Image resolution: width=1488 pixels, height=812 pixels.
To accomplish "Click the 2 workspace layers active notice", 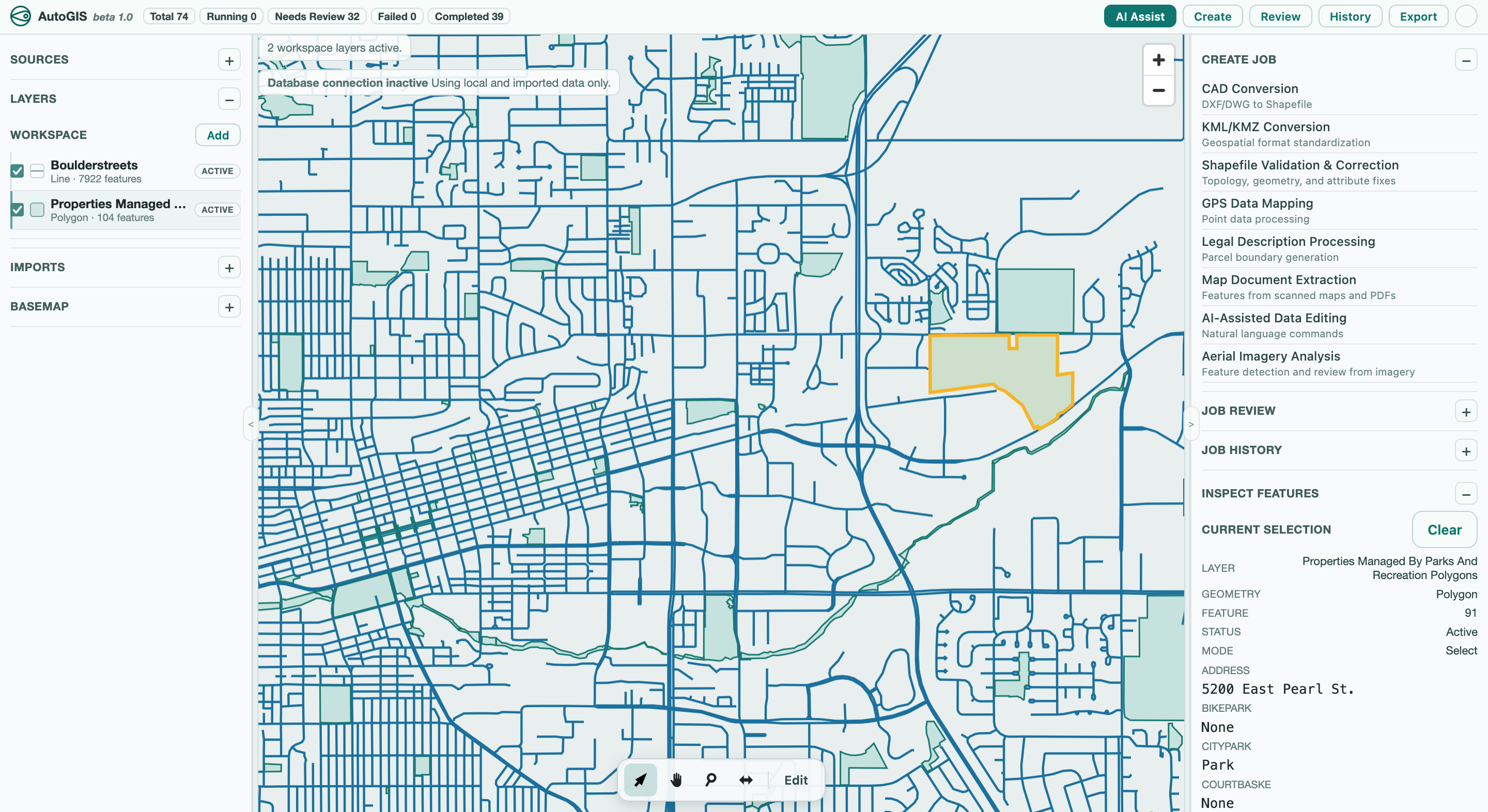I will (334, 48).
